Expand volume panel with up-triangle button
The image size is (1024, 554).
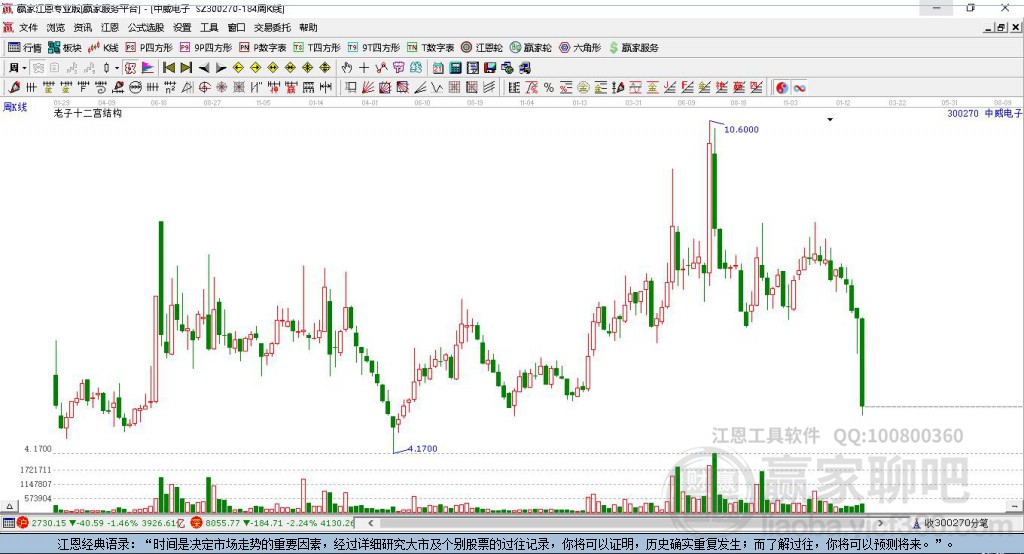(x=9, y=506)
